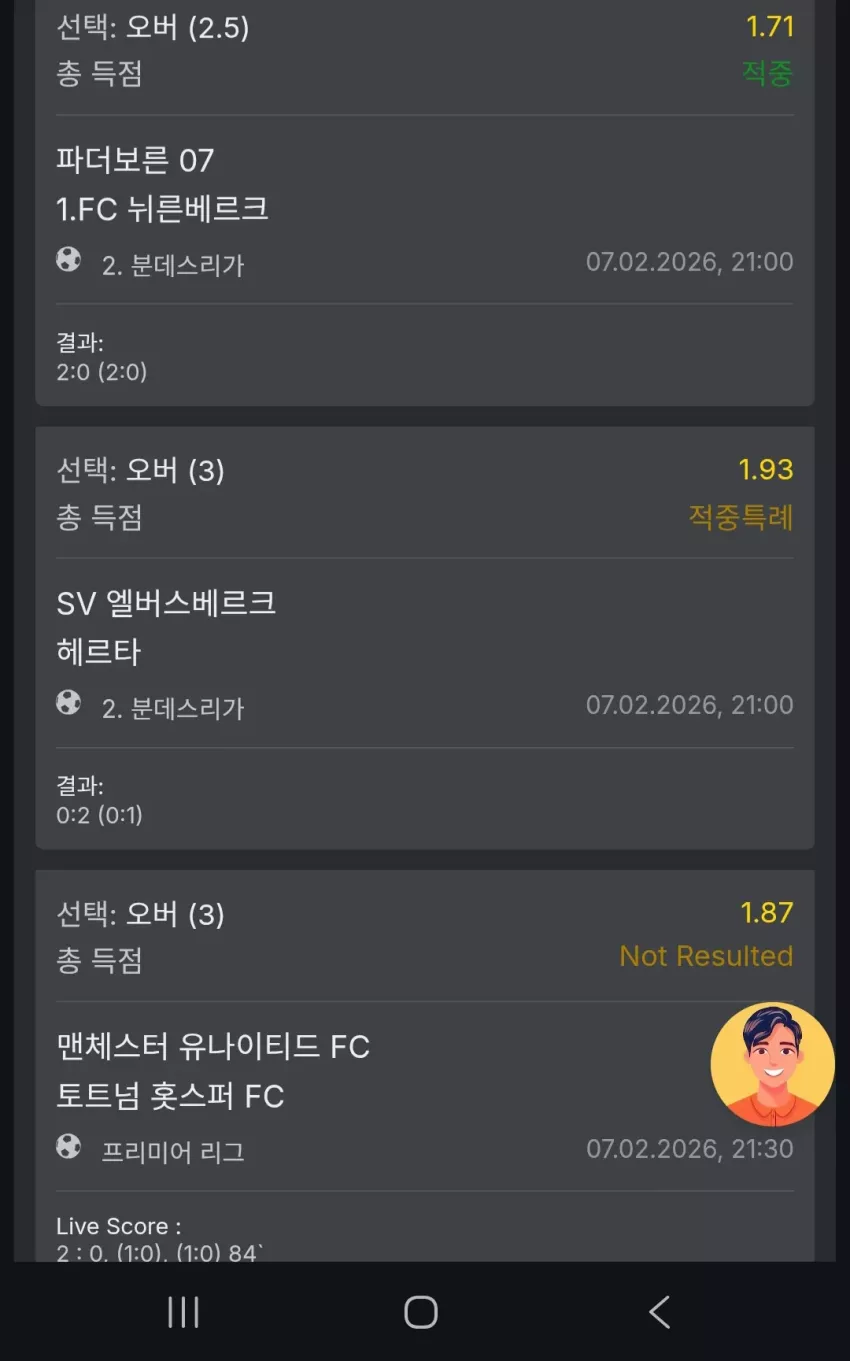Tap the green 적중 status label
Viewport: 850px width, 1361px height.
[x=768, y=73]
